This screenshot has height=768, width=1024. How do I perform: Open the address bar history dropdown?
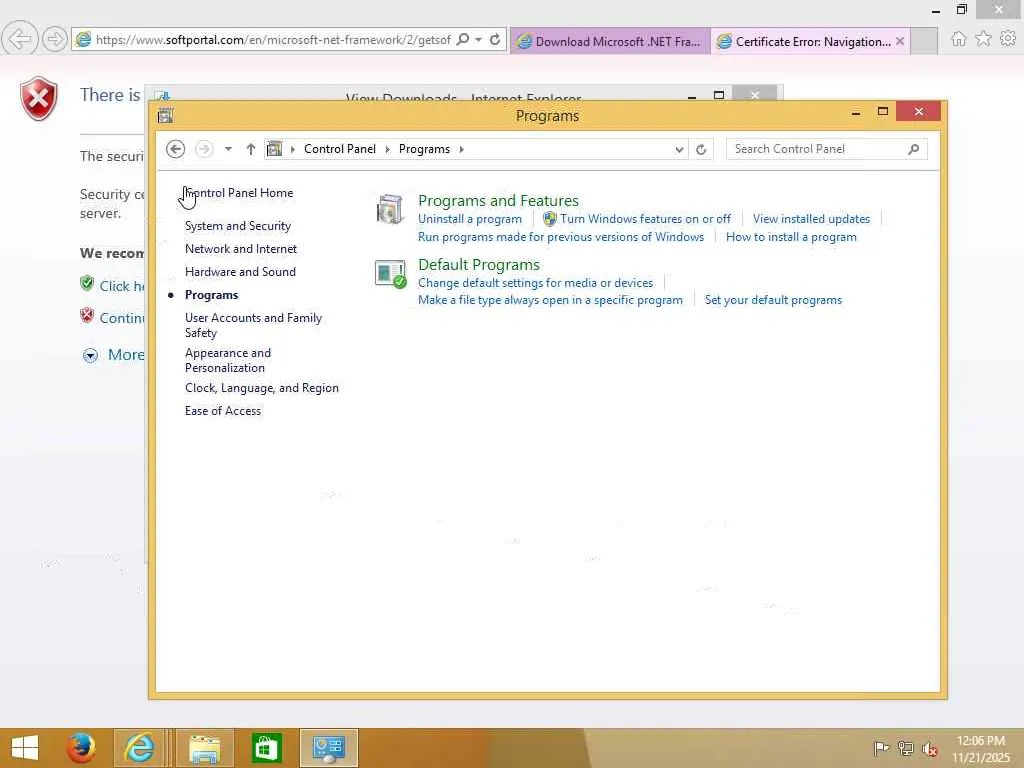(x=679, y=150)
